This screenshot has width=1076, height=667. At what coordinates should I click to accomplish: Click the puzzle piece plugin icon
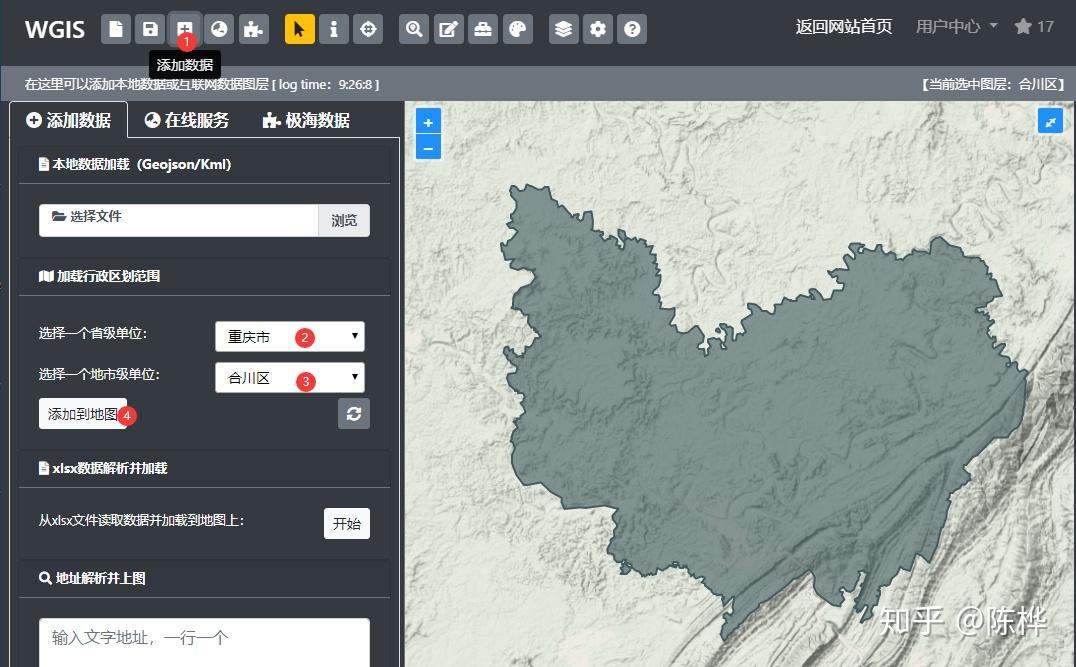253,29
